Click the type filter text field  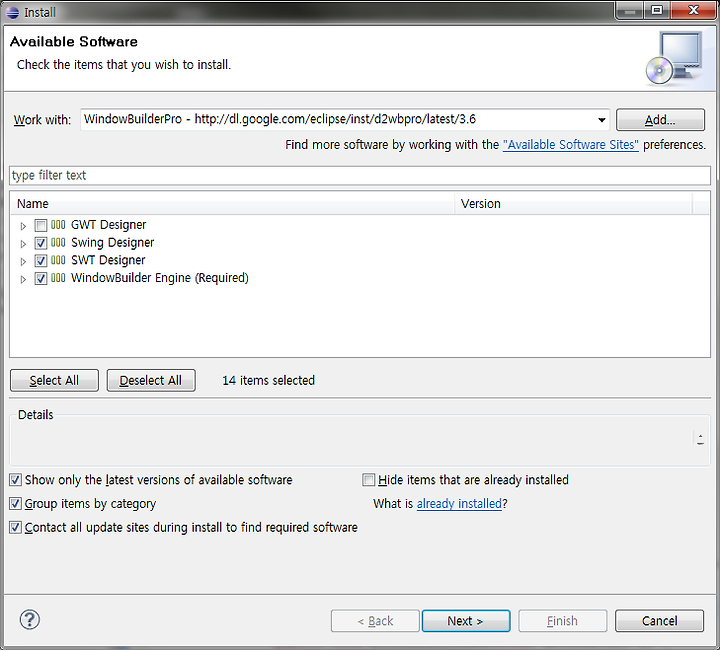tap(360, 175)
